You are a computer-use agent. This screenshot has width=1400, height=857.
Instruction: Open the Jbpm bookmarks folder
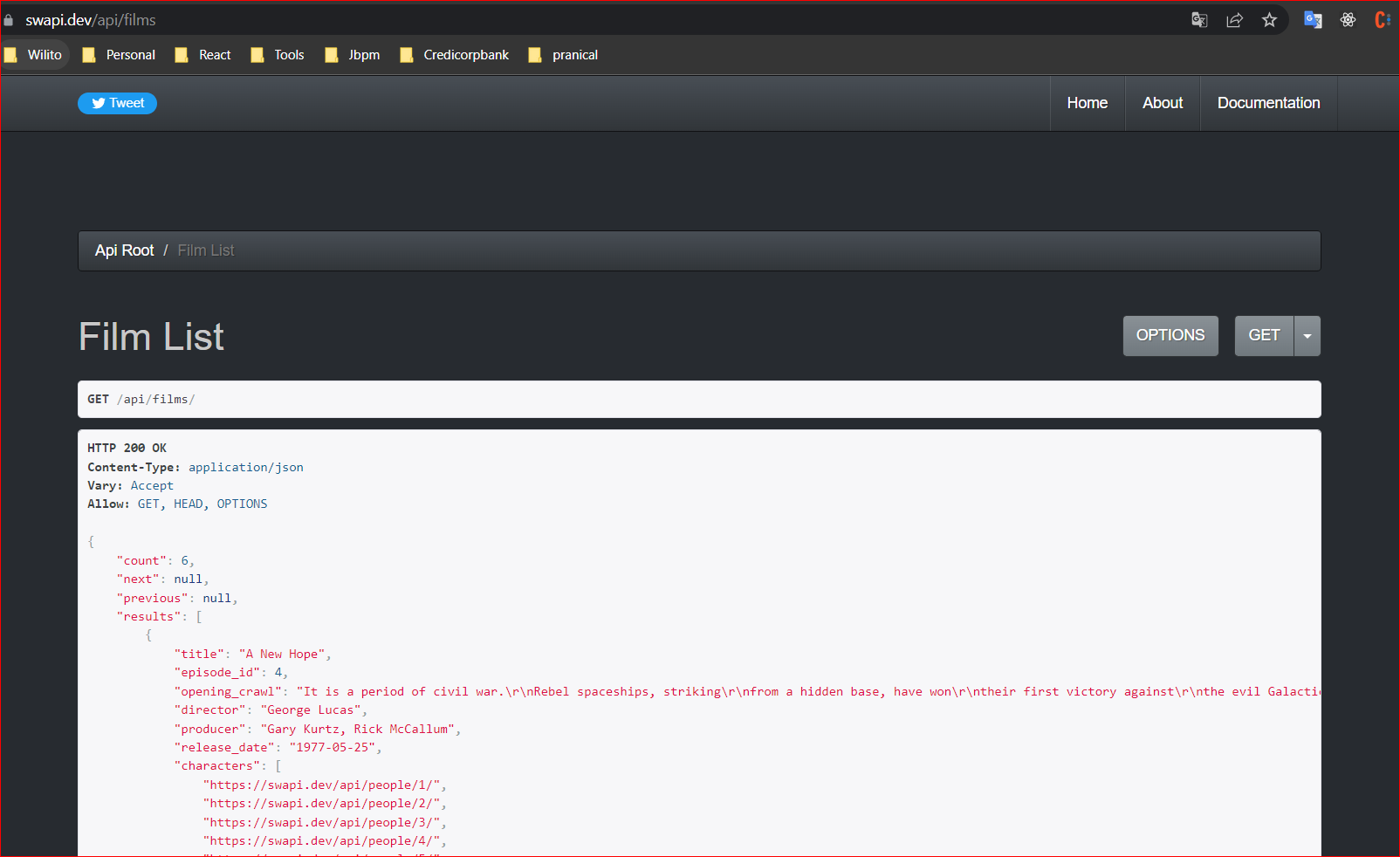point(353,55)
